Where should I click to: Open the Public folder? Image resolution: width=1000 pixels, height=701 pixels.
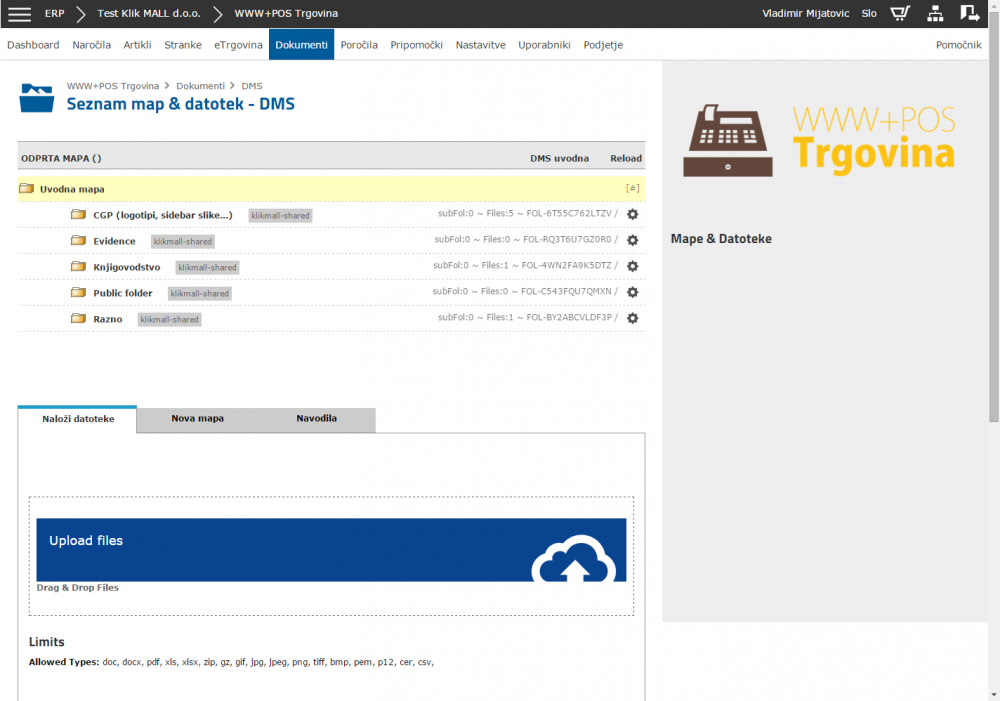pos(123,293)
